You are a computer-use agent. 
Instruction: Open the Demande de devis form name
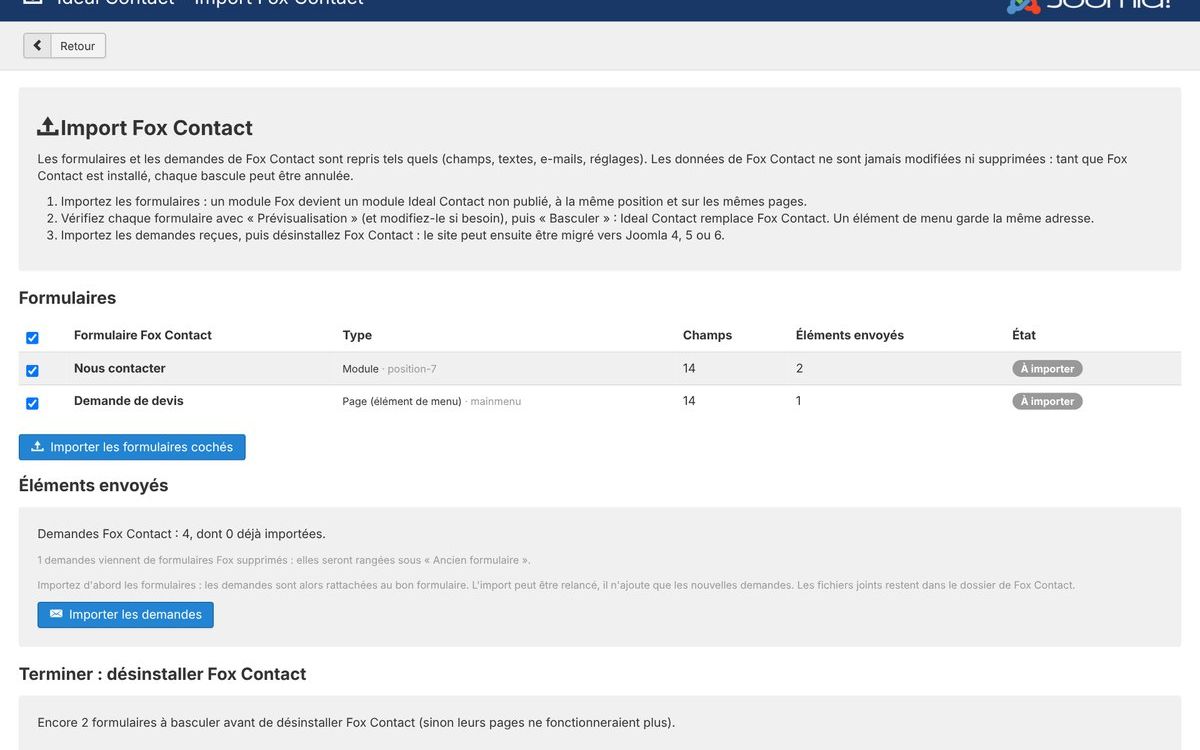(129, 401)
